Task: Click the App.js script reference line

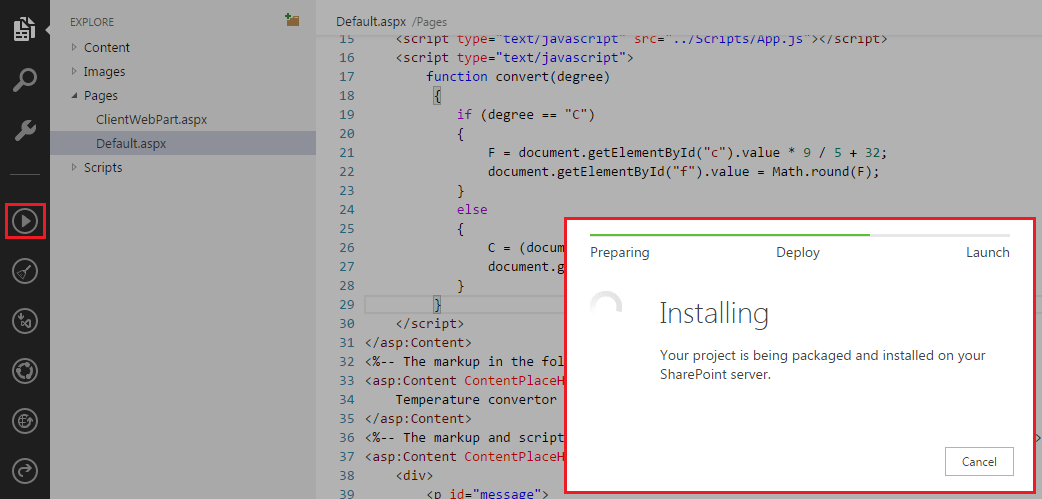Action: coord(641,39)
